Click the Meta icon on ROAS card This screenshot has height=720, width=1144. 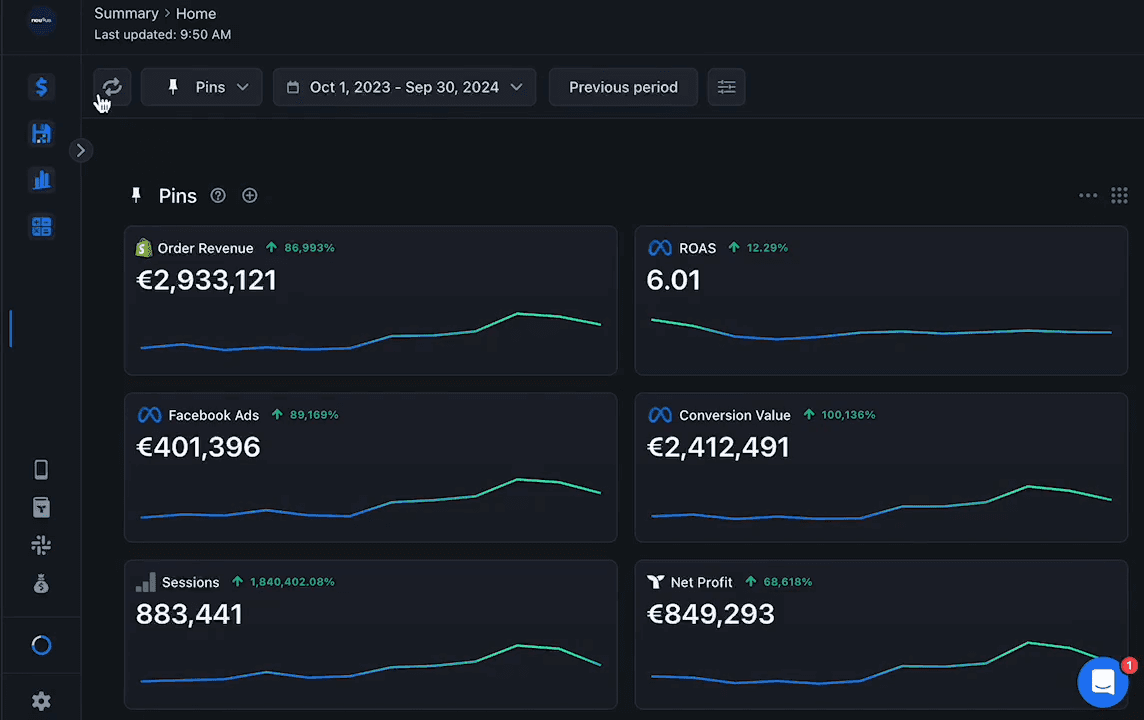tap(660, 248)
